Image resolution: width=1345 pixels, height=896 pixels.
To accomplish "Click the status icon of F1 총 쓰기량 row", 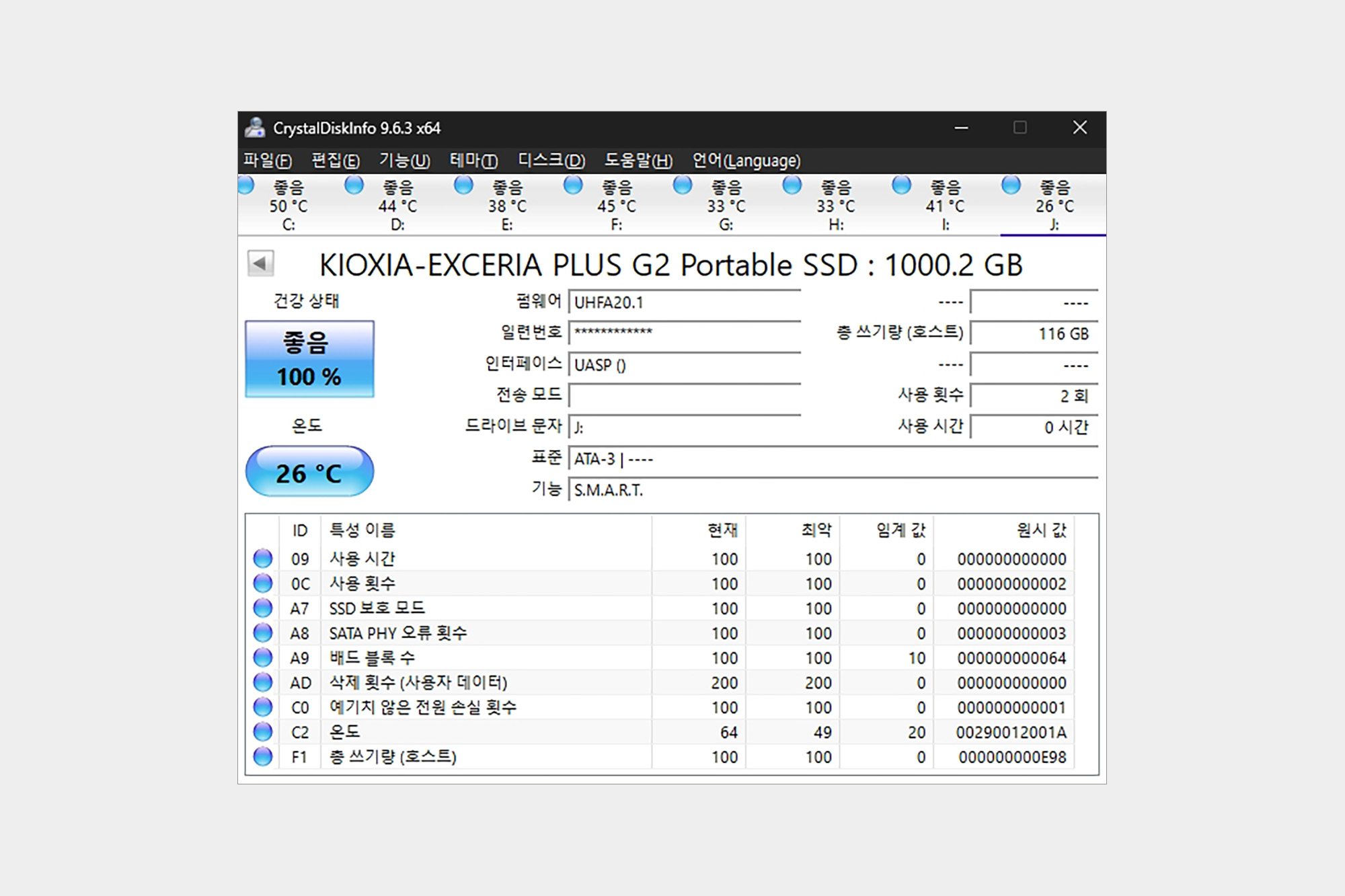I will (x=263, y=757).
